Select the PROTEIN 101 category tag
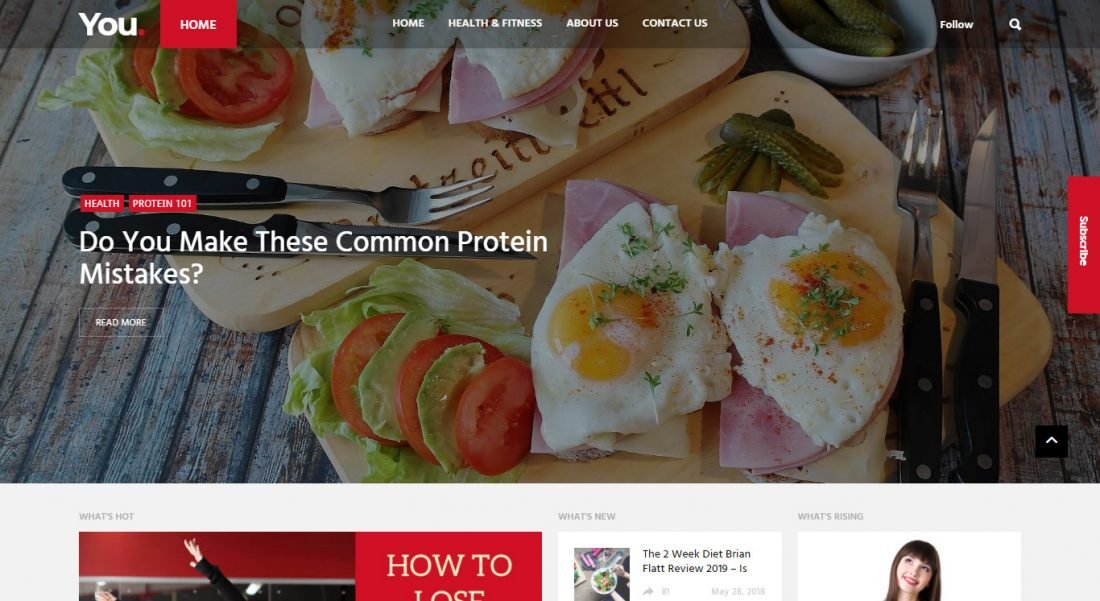The image size is (1100, 601). pyautogui.click(x=162, y=203)
